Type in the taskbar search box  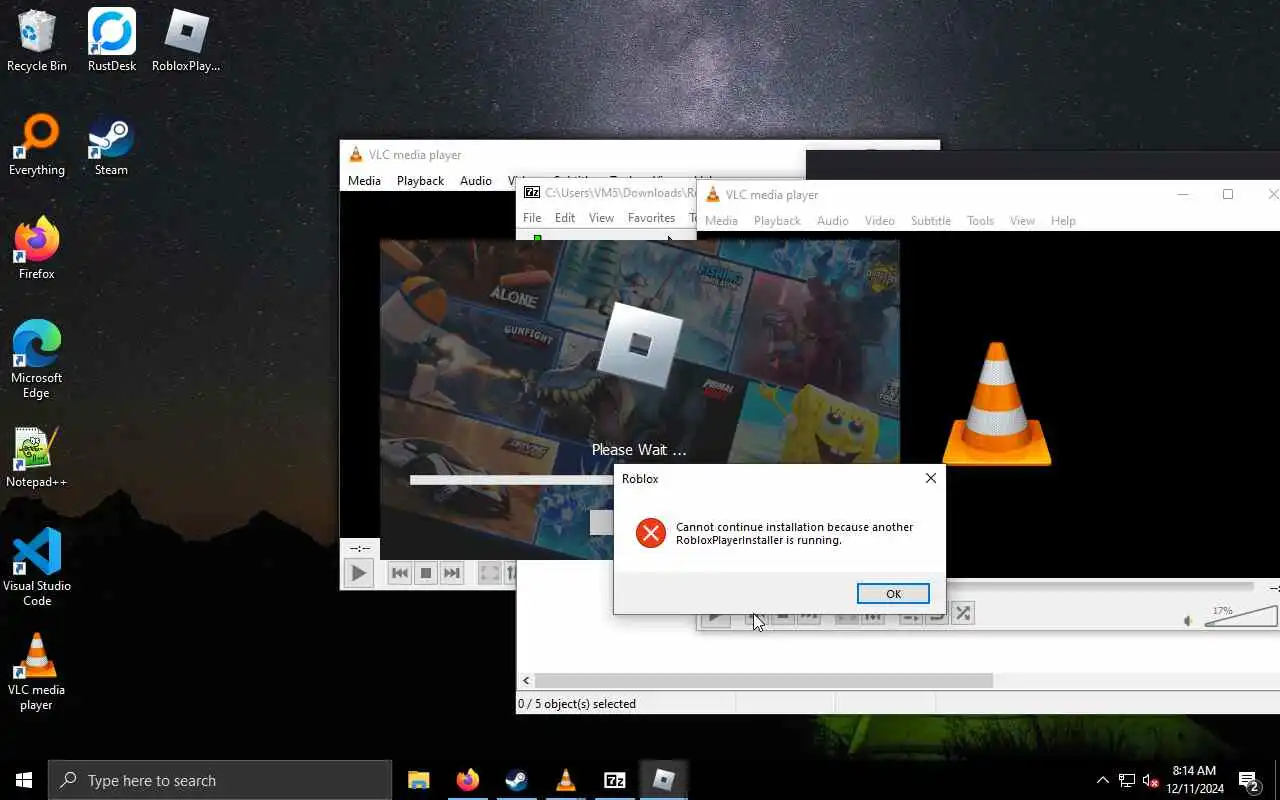pyautogui.click(x=220, y=780)
